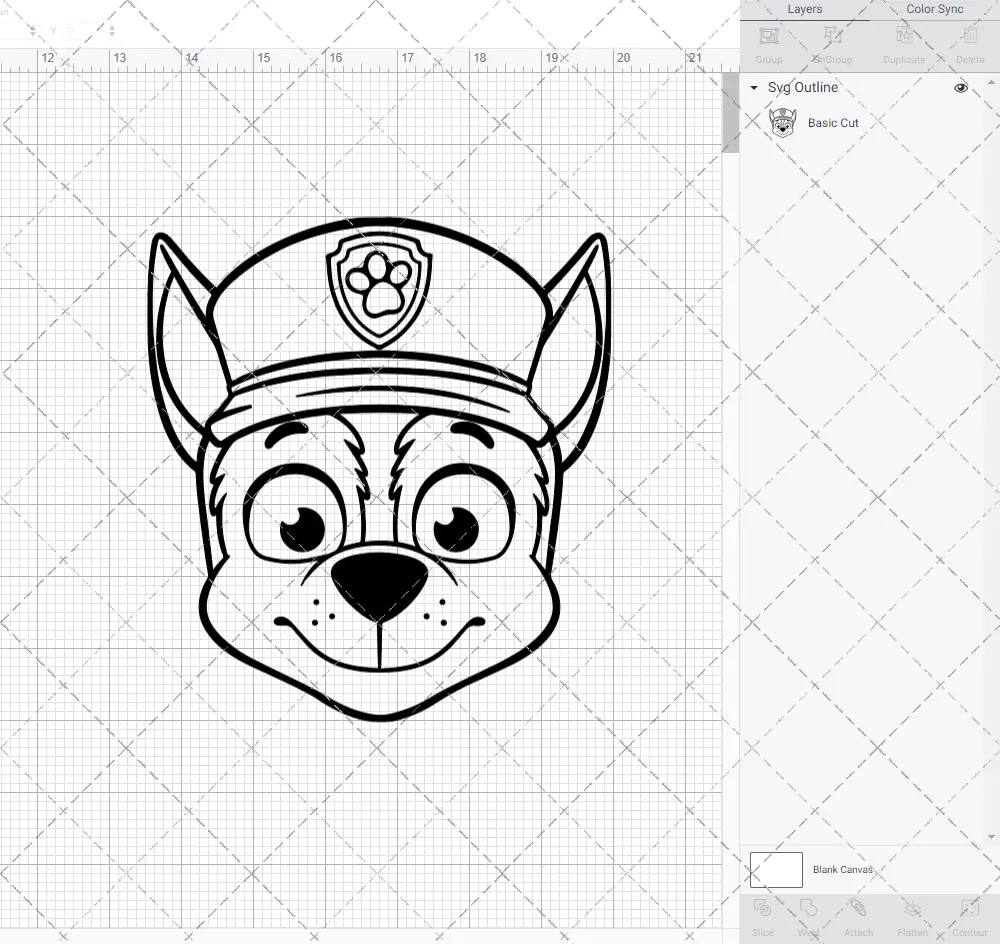Click the Y value stepper up arrow
1000x944 pixels.
coord(112,27)
